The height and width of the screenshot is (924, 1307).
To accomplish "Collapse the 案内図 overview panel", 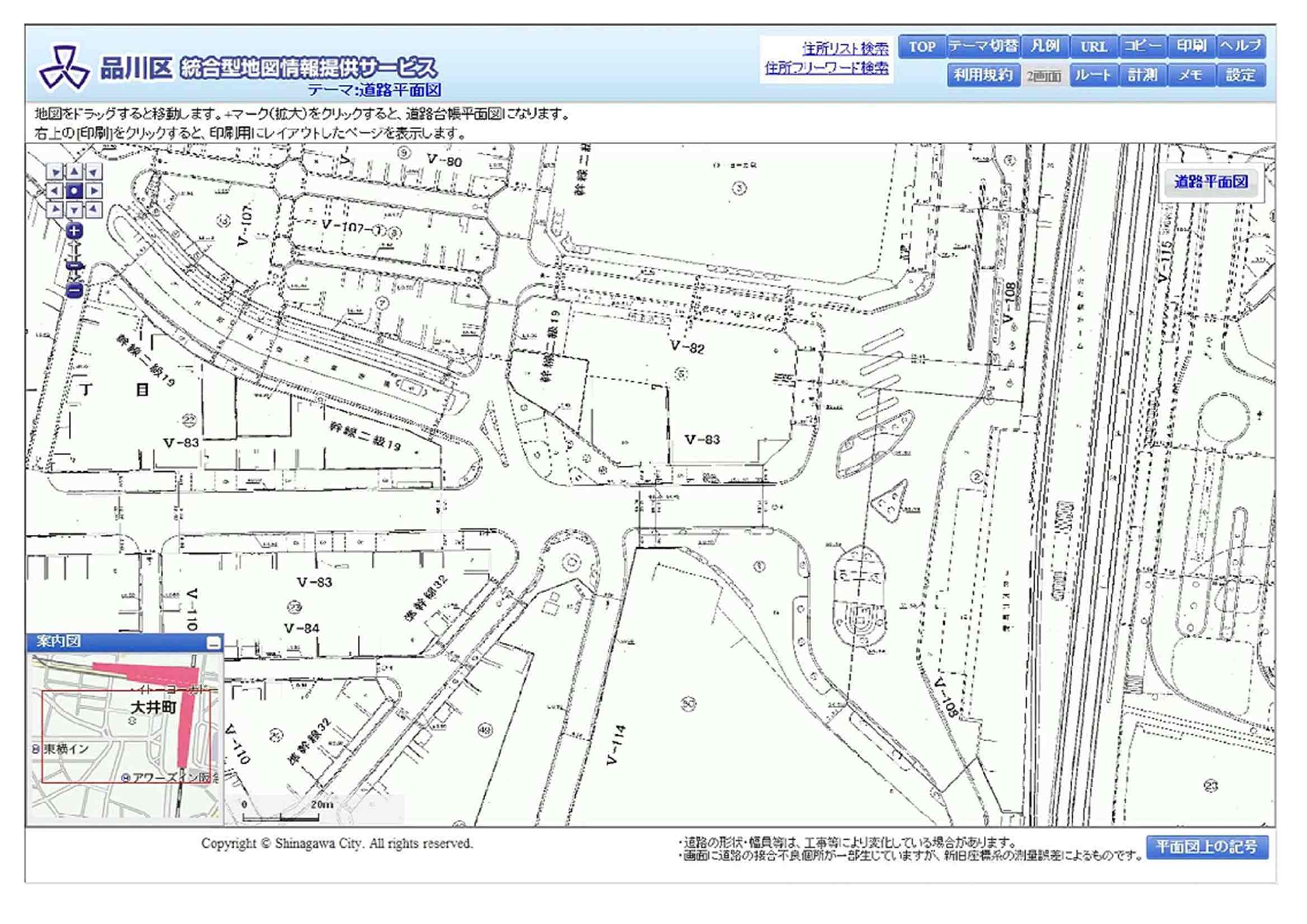I will pyautogui.click(x=214, y=644).
